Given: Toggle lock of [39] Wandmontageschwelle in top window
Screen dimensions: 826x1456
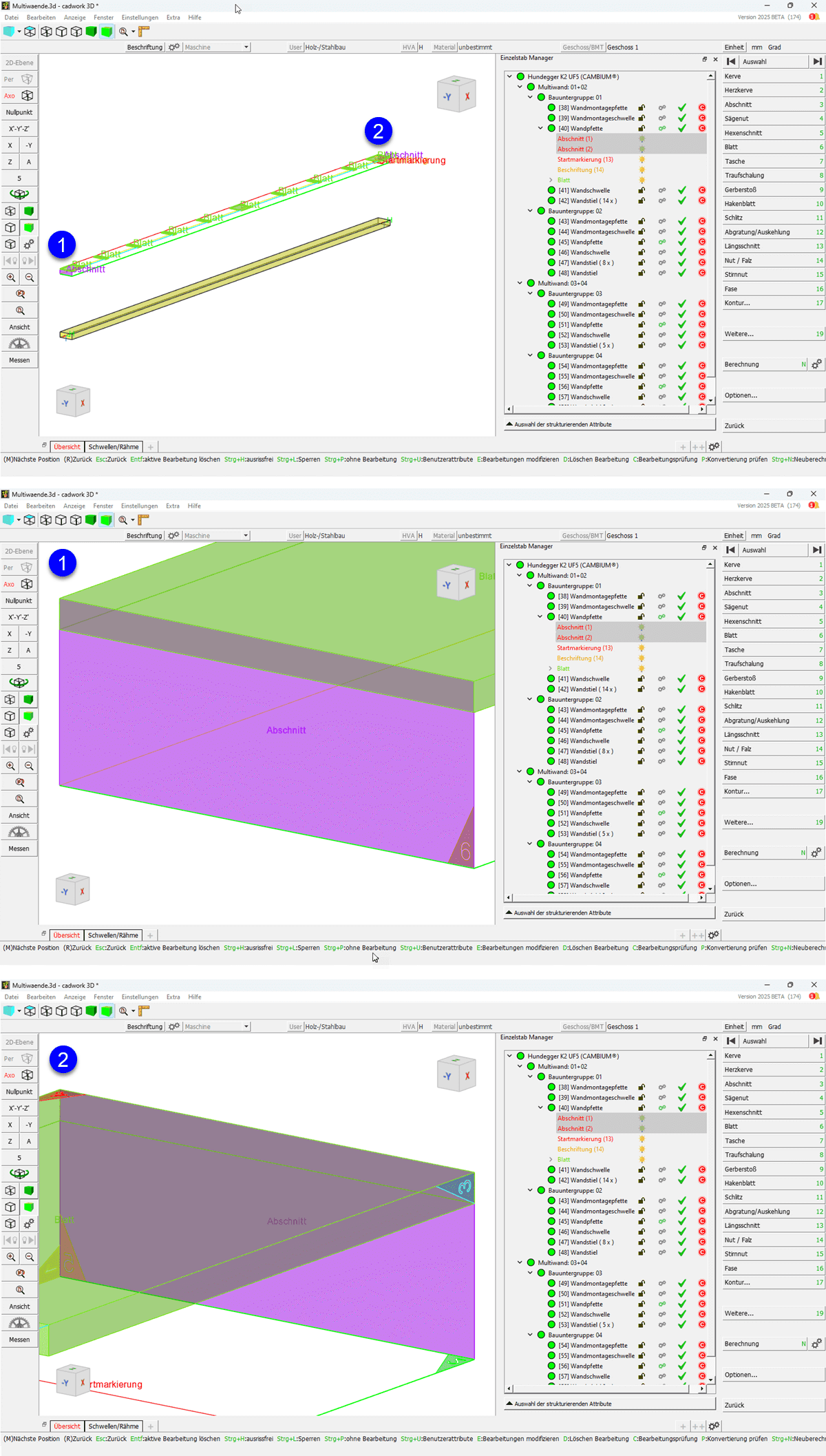Looking at the screenshot, I should (642, 118).
